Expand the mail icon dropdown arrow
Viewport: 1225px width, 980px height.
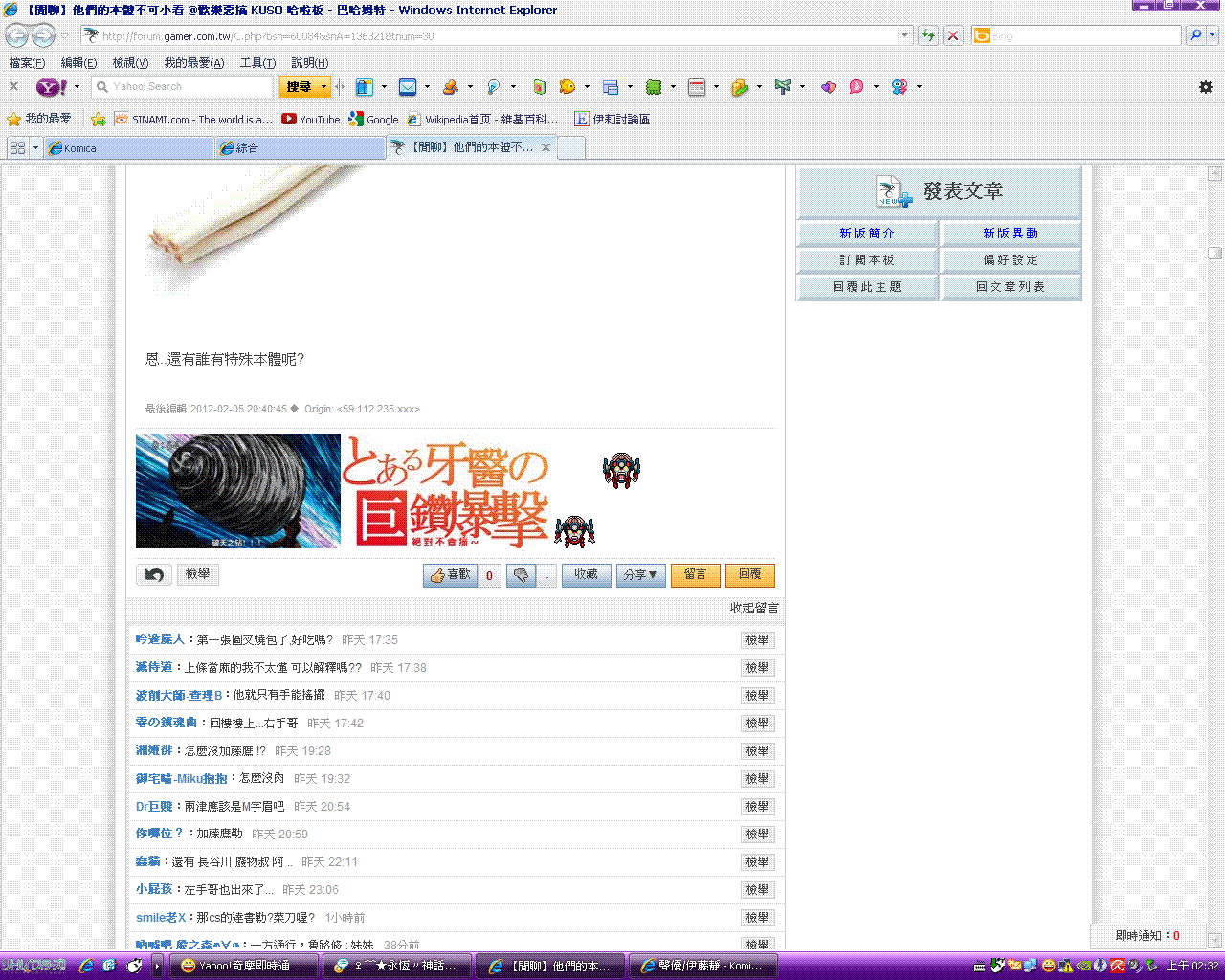[x=427, y=87]
